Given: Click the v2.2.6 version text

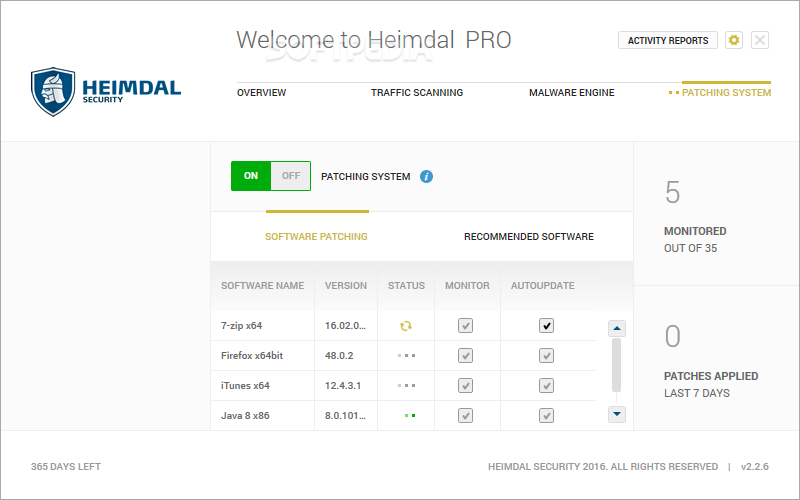Looking at the screenshot, I should [755, 467].
